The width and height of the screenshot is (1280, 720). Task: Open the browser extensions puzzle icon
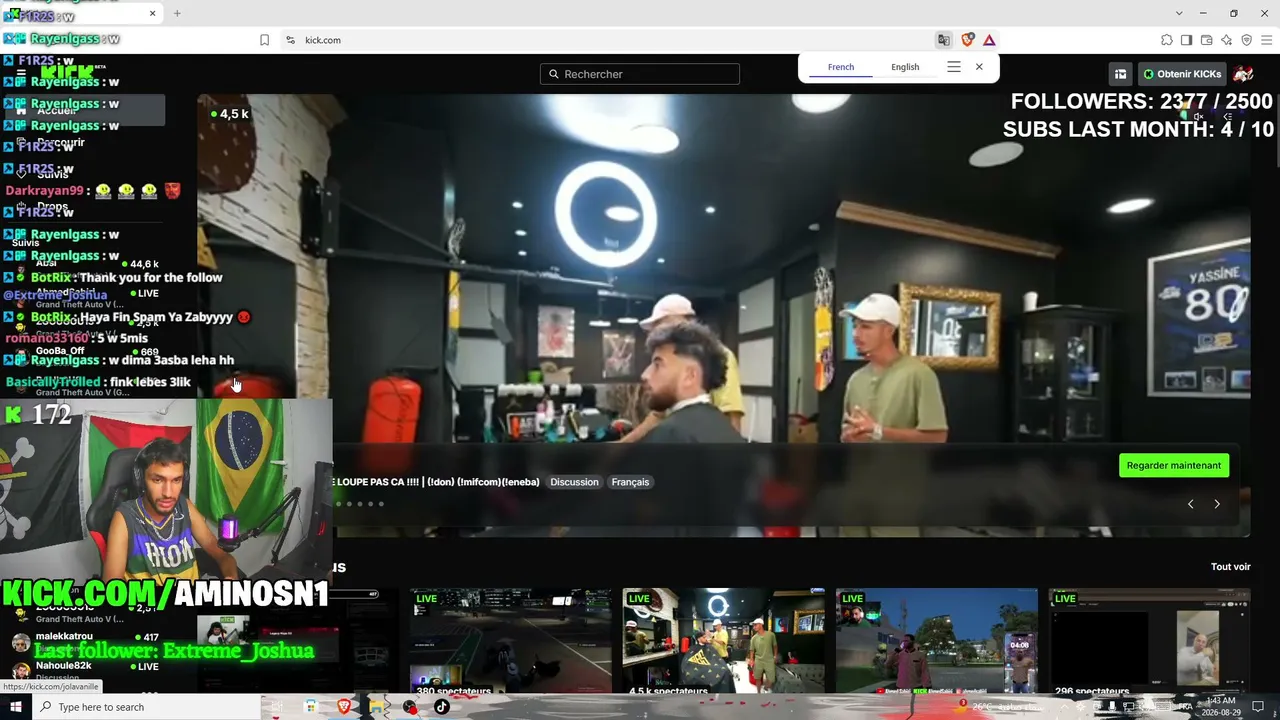tap(1166, 40)
